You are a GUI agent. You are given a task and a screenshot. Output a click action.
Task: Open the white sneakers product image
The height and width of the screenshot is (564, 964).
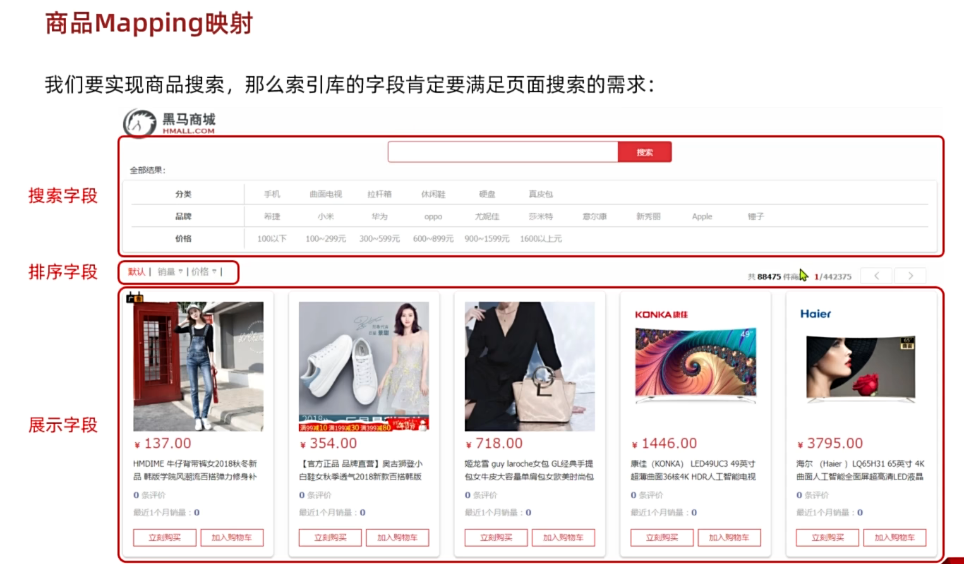pos(364,365)
